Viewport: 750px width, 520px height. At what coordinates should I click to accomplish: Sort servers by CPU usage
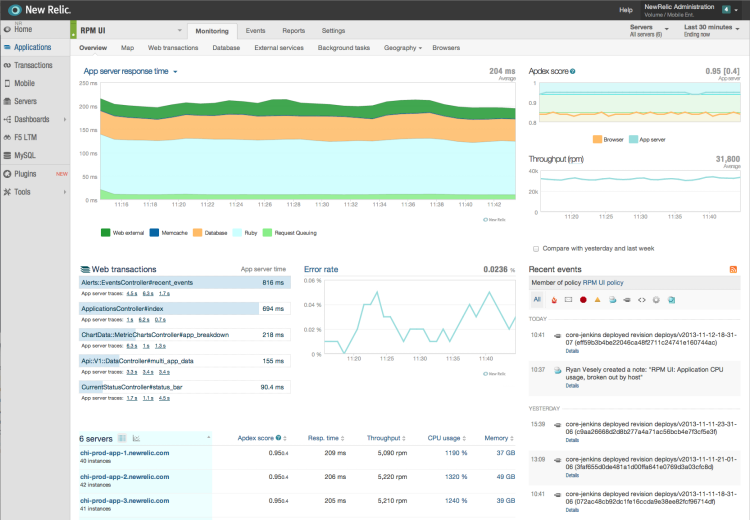pos(446,438)
